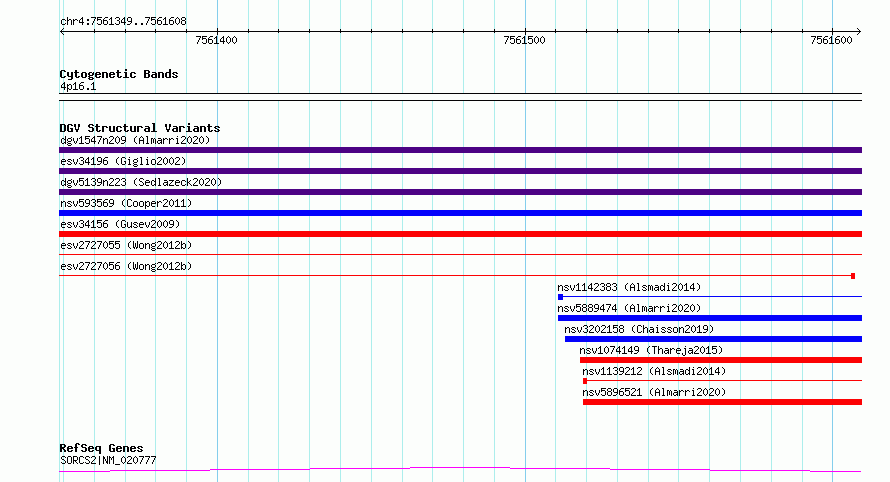Open gene SORCS2|NM_020777 label
Viewport: 890px width, 482px height.
(x=108, y=460)
